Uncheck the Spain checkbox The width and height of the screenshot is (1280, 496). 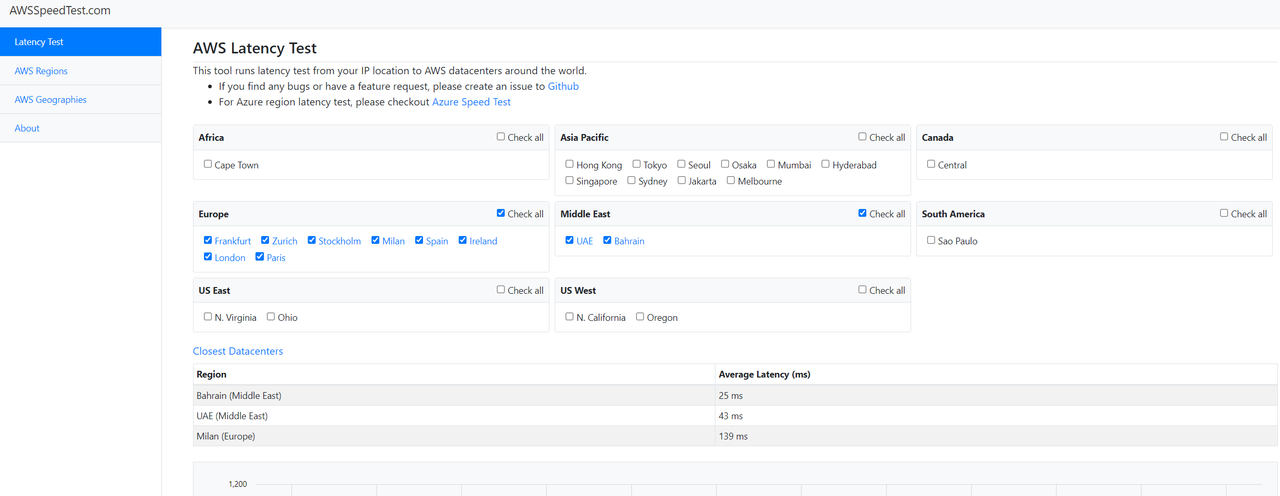click(x=420, y=240)
